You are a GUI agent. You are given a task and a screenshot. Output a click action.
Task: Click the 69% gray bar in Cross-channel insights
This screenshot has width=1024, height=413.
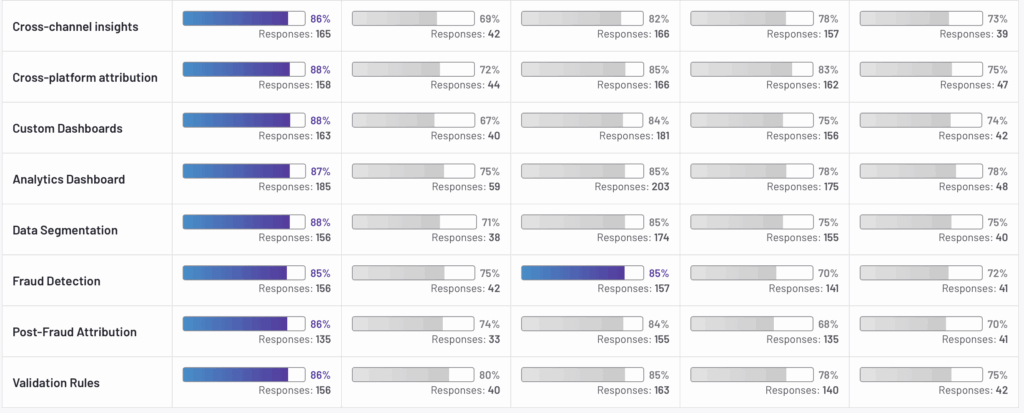tap(412, 18)
